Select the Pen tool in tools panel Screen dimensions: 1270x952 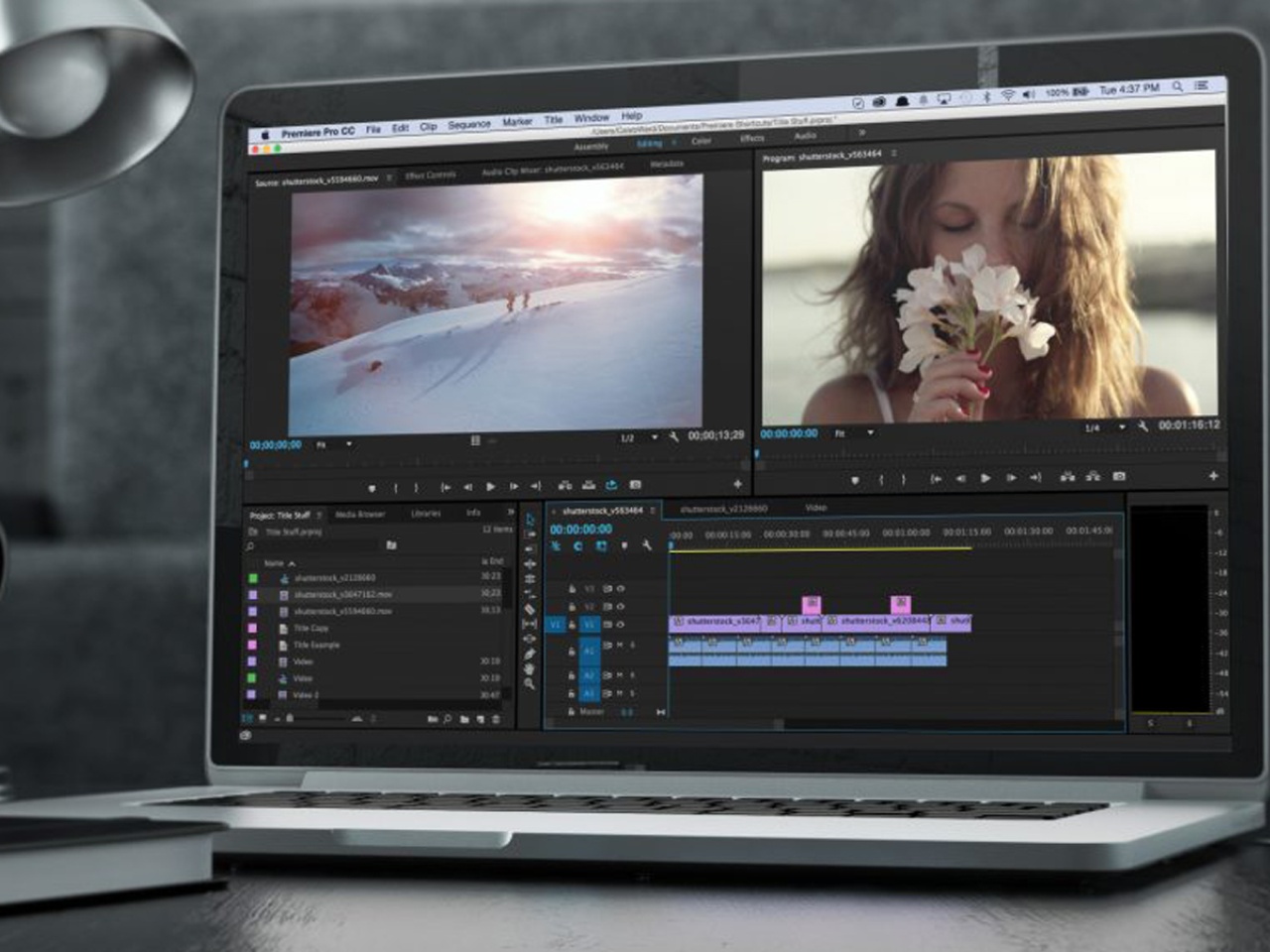[530, 654]
